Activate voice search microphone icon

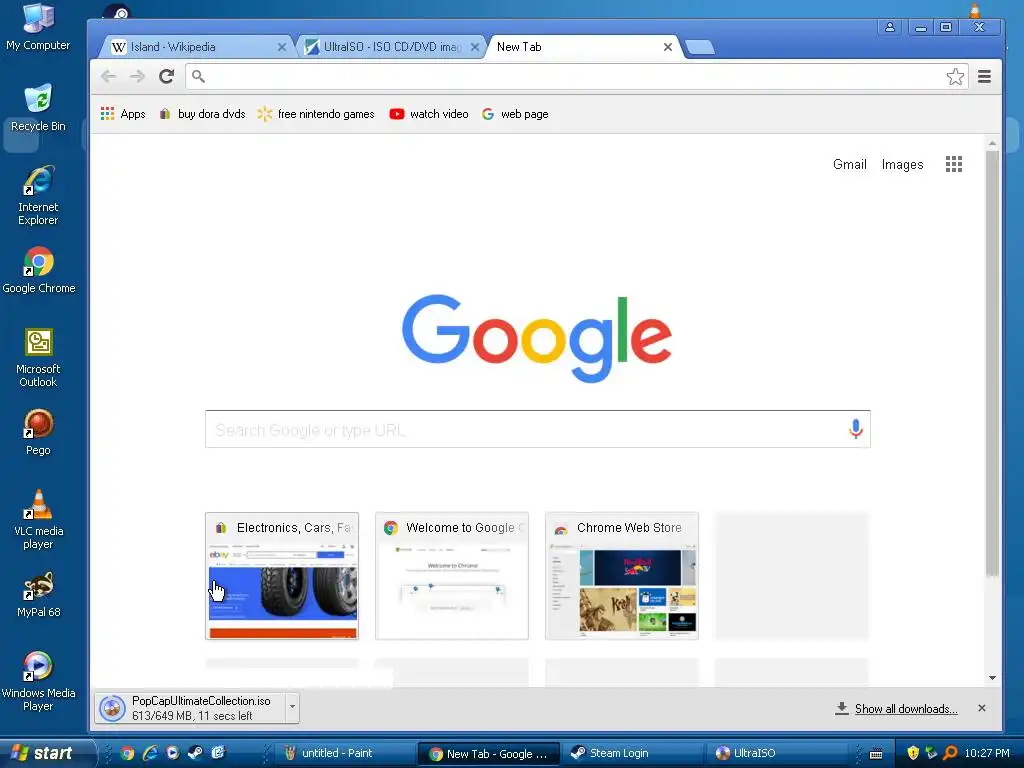click(x=856, y=429)
